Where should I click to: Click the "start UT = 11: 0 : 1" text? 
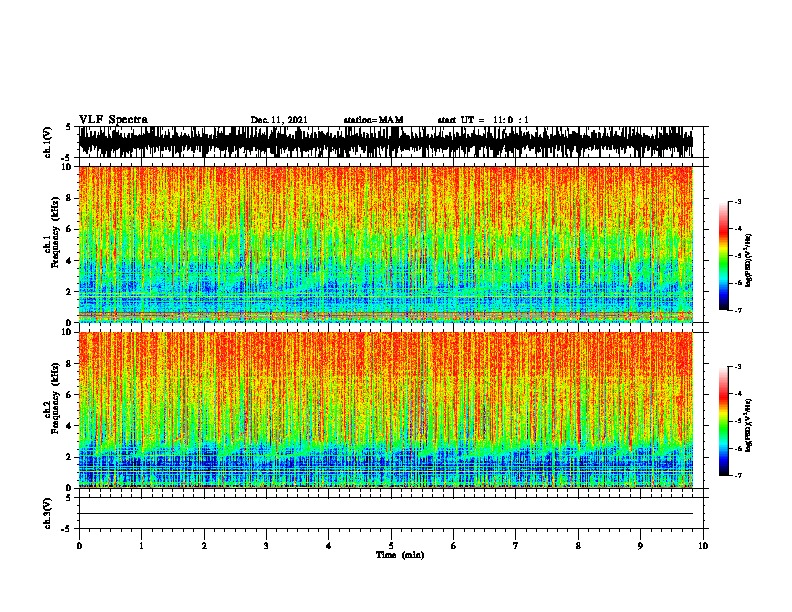[x=483, y=120]
